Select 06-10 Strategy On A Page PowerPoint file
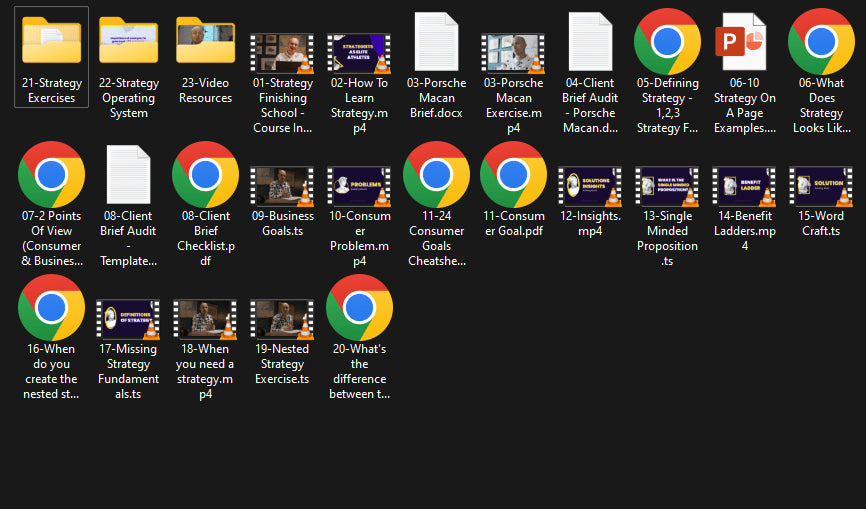The width and height of the screenshot is (866, 509). 741,42
